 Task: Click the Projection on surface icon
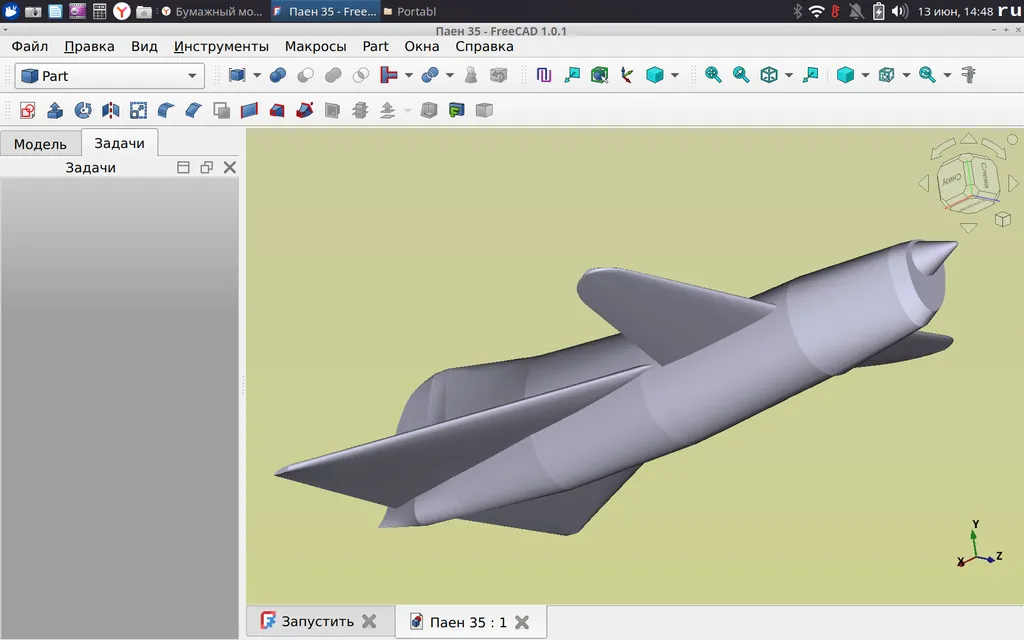456,110
